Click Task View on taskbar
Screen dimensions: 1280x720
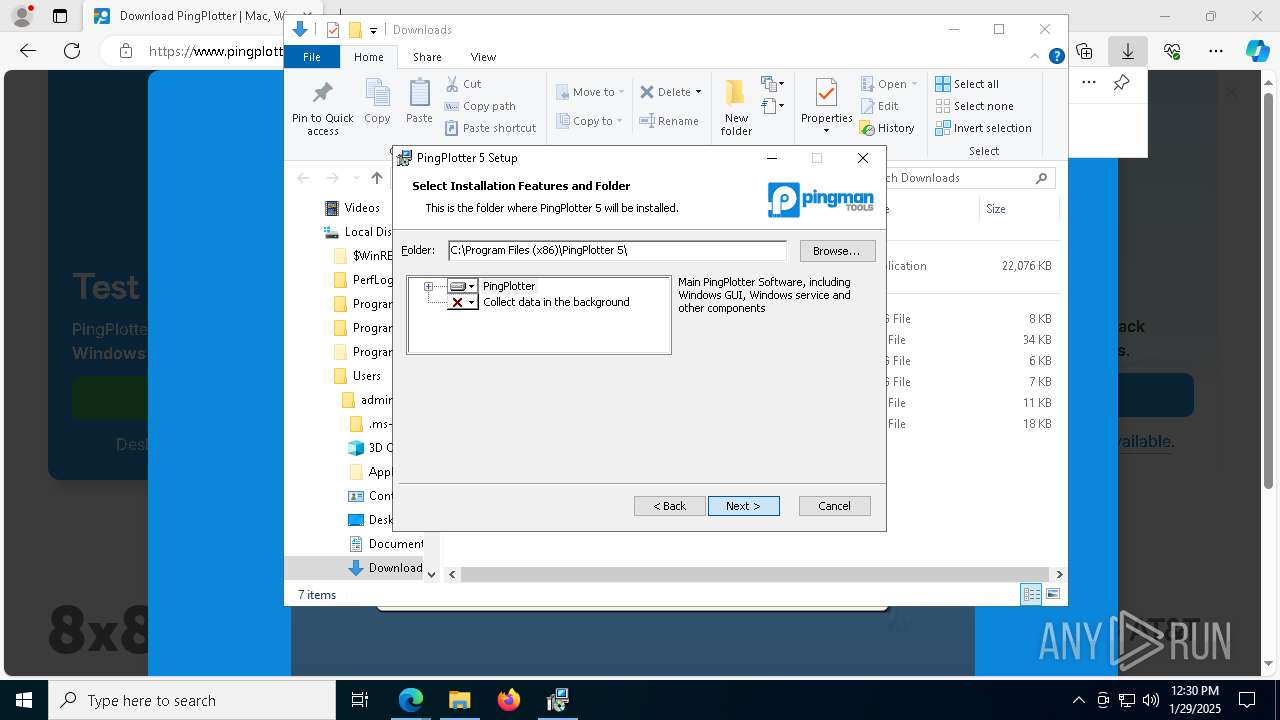pos(360,701)
